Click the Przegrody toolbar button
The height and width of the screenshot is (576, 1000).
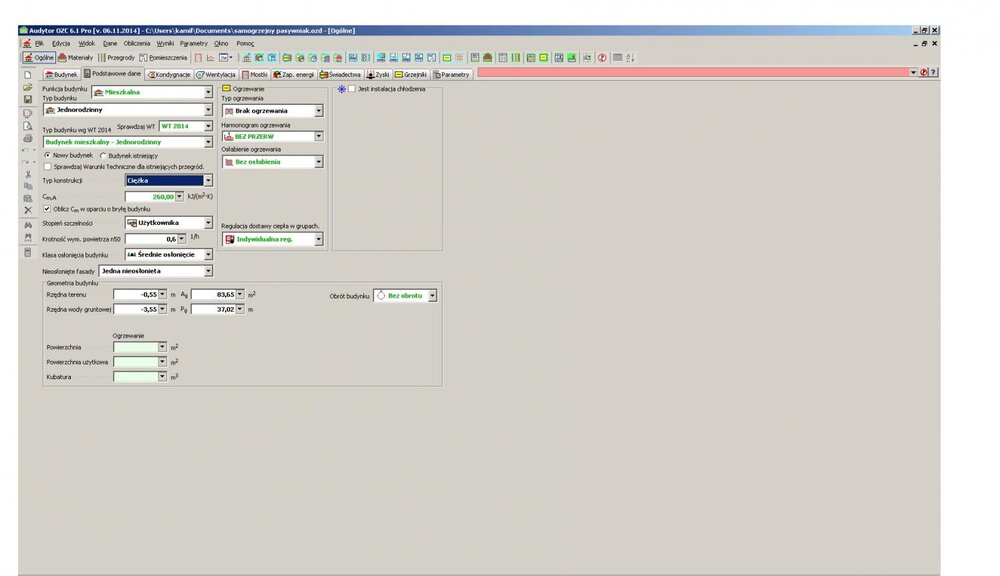(117, 58)
